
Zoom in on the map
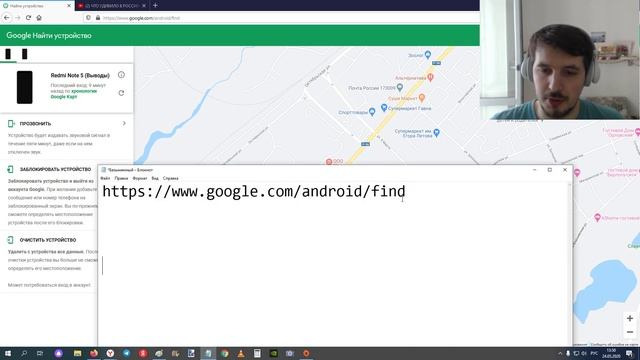[x=630, y=318]
